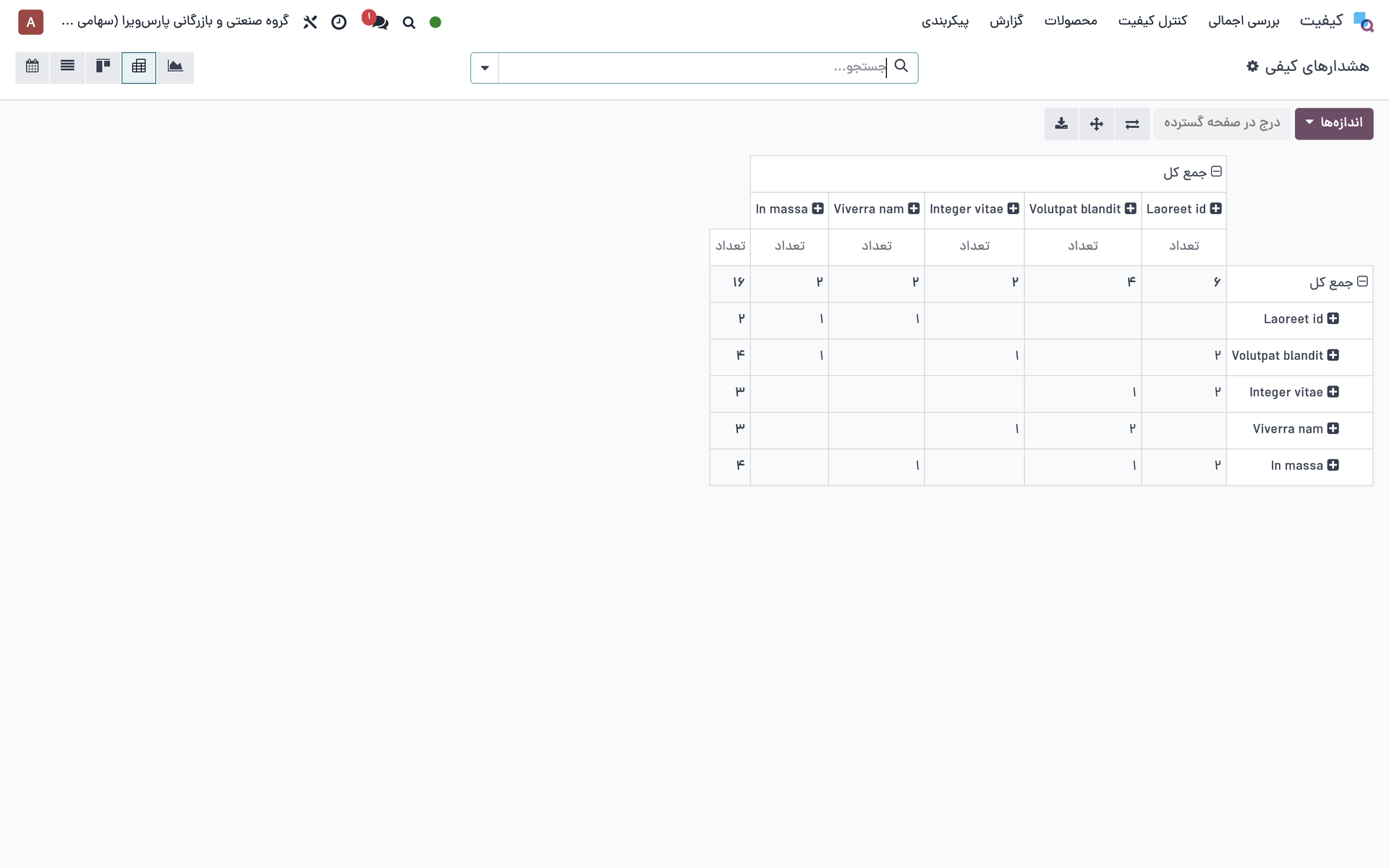Viewport: 1389px width, 868px height.
Task: Click the In massa row total ۴
Action: pos(730,467)
